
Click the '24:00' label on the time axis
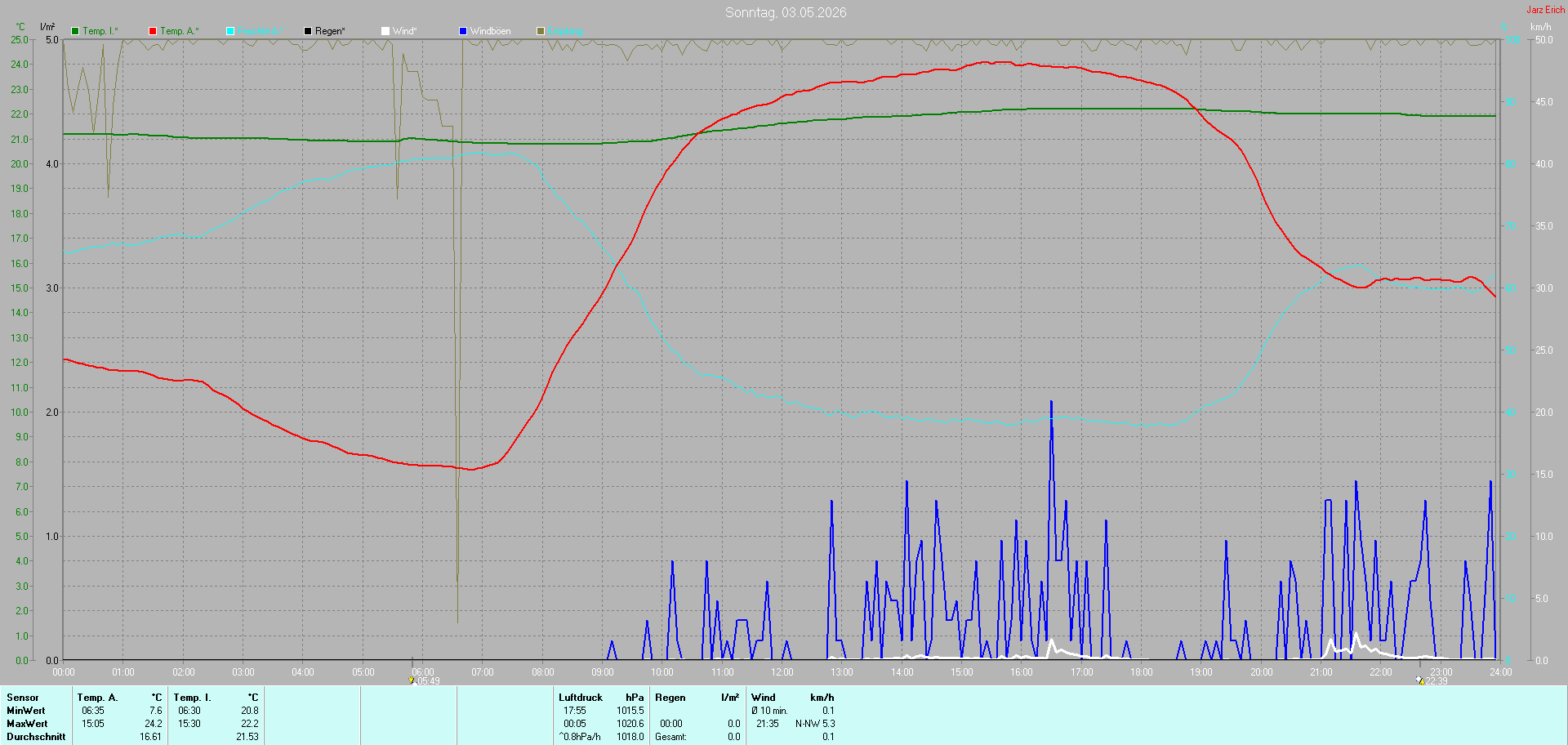1501,672
